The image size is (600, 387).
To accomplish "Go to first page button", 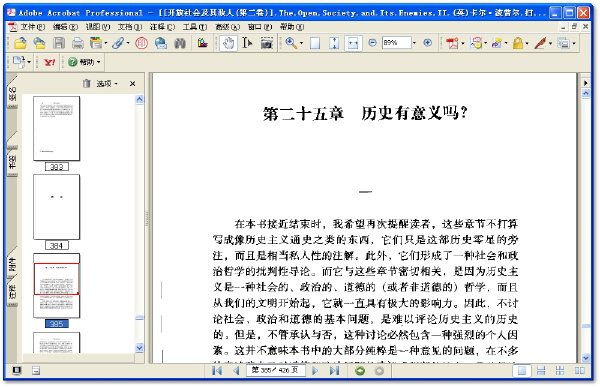I will tap(217, 371).
